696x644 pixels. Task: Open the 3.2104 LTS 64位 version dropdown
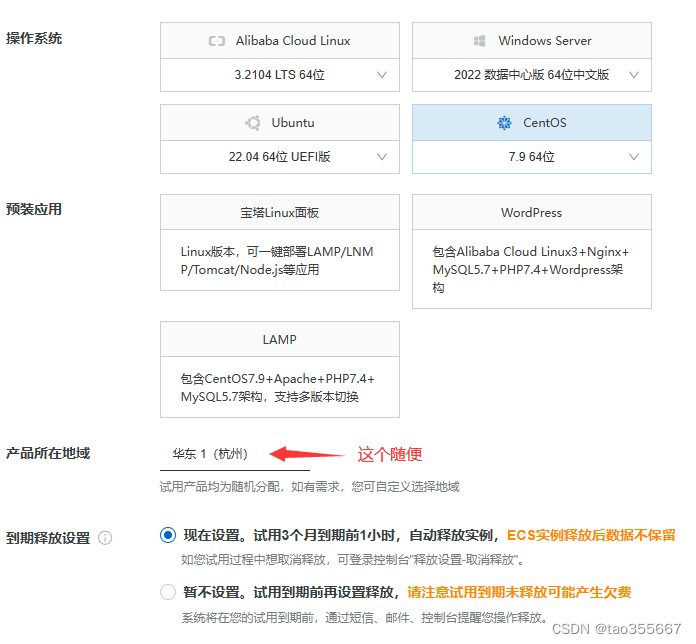[280, 75]
